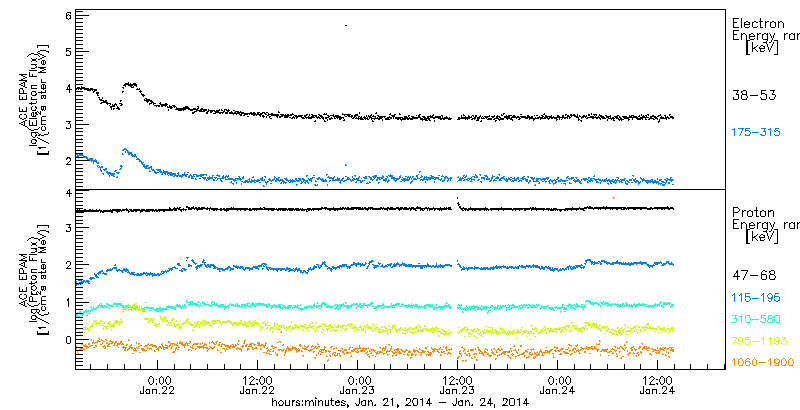Click the '0:00 Jan.24' time axis label
The height and width of the screenshot is (410, 800).
pos(558,386)
